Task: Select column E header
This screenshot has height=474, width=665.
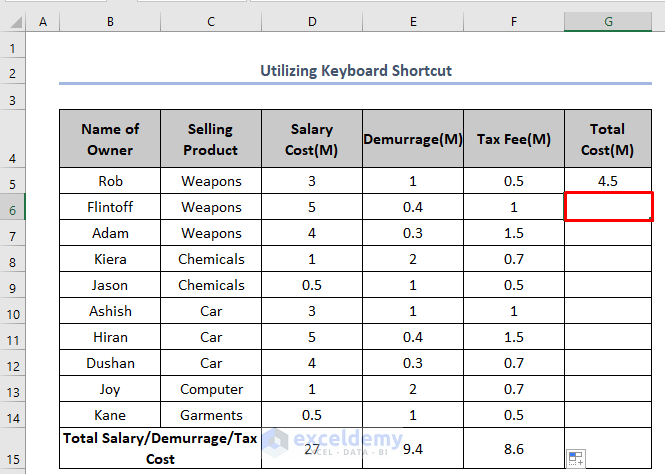Action: (413, 22)
